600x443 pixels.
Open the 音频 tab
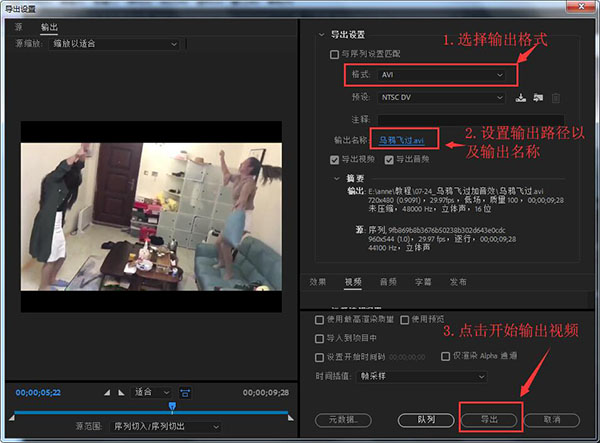388,282
